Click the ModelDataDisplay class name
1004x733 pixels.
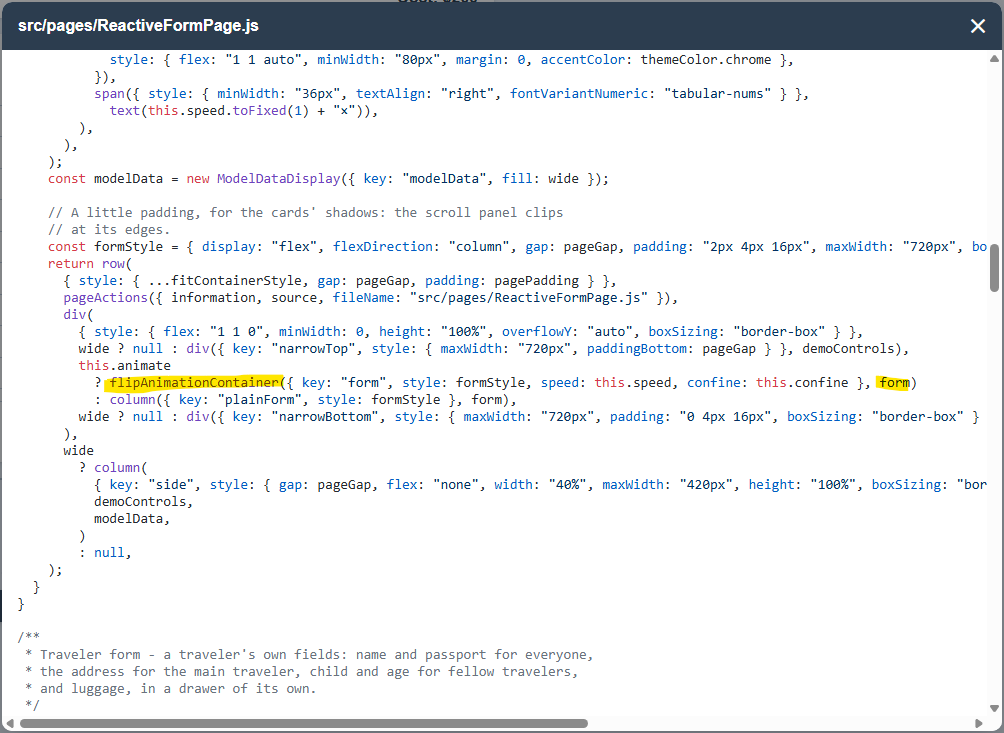(x=279, y=179)
